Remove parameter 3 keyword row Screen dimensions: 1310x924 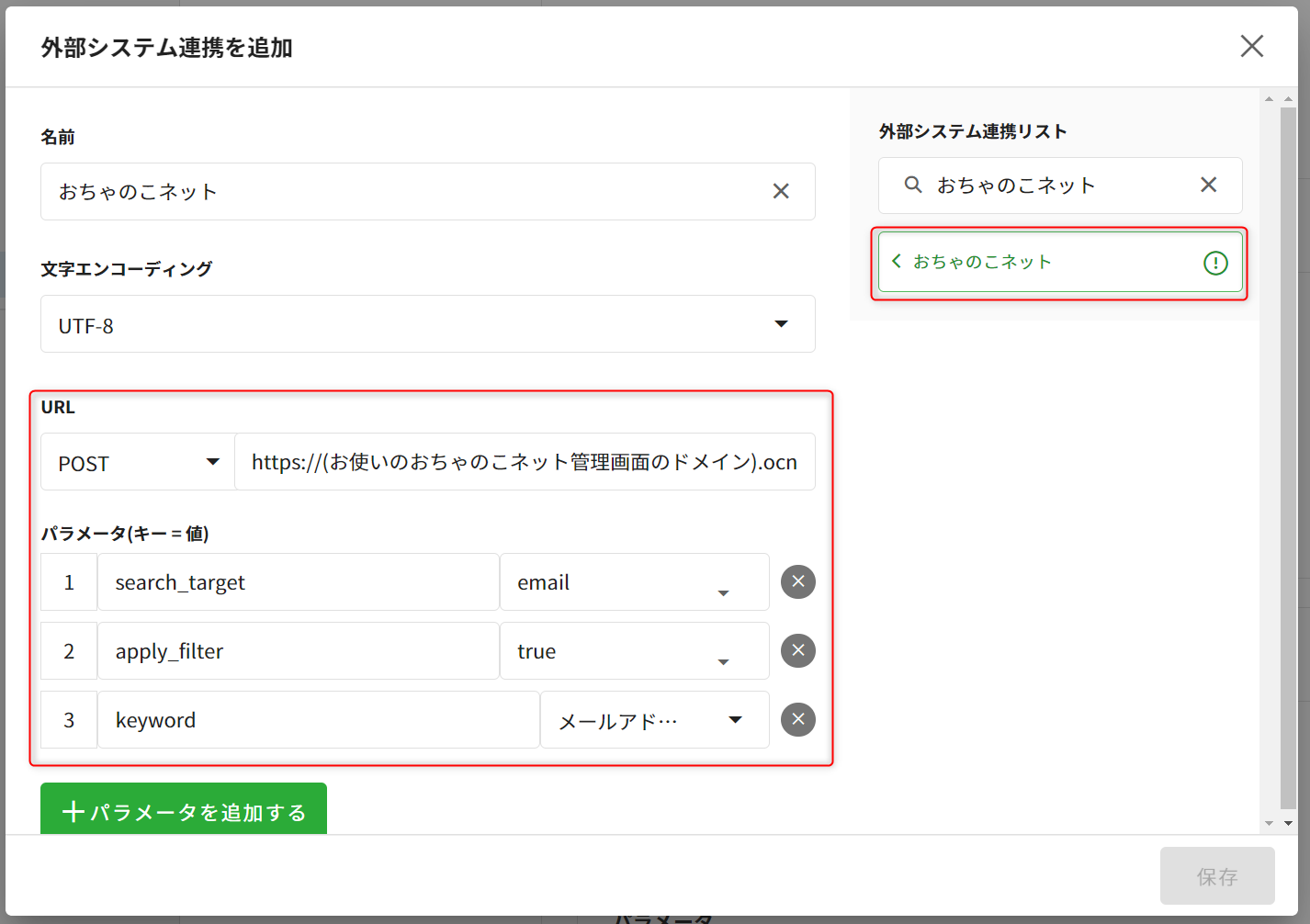797,719
